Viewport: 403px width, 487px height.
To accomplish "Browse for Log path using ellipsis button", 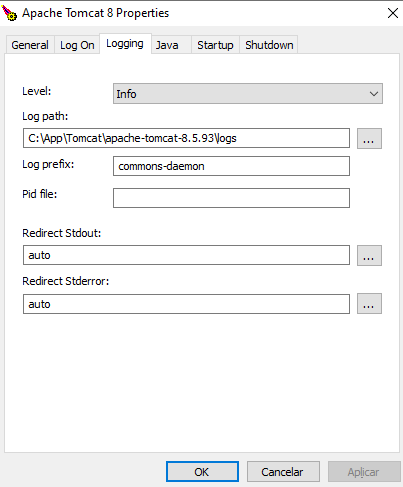I will coord(369,138).
